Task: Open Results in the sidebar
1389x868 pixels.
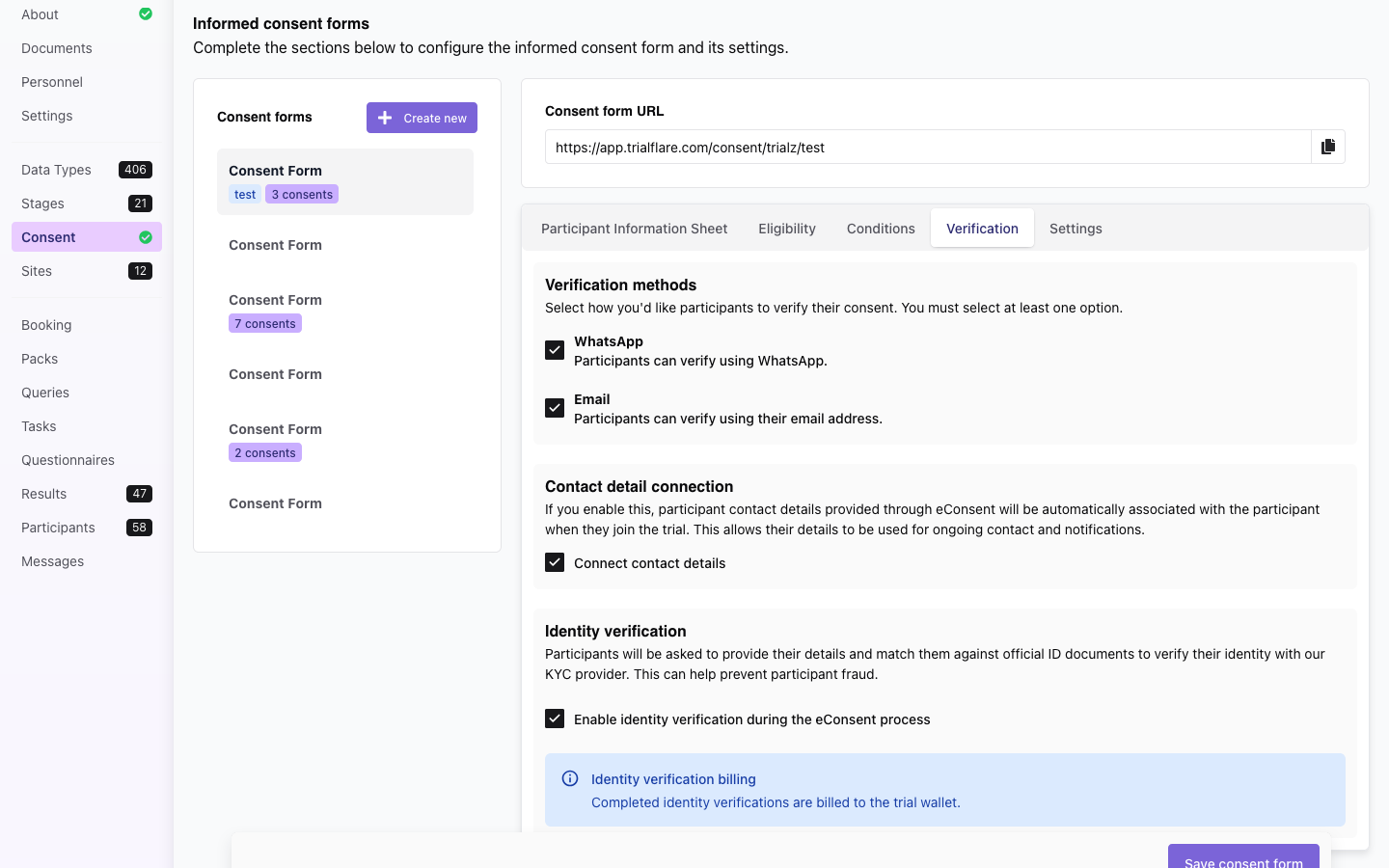Action: [x=87, y=494]
